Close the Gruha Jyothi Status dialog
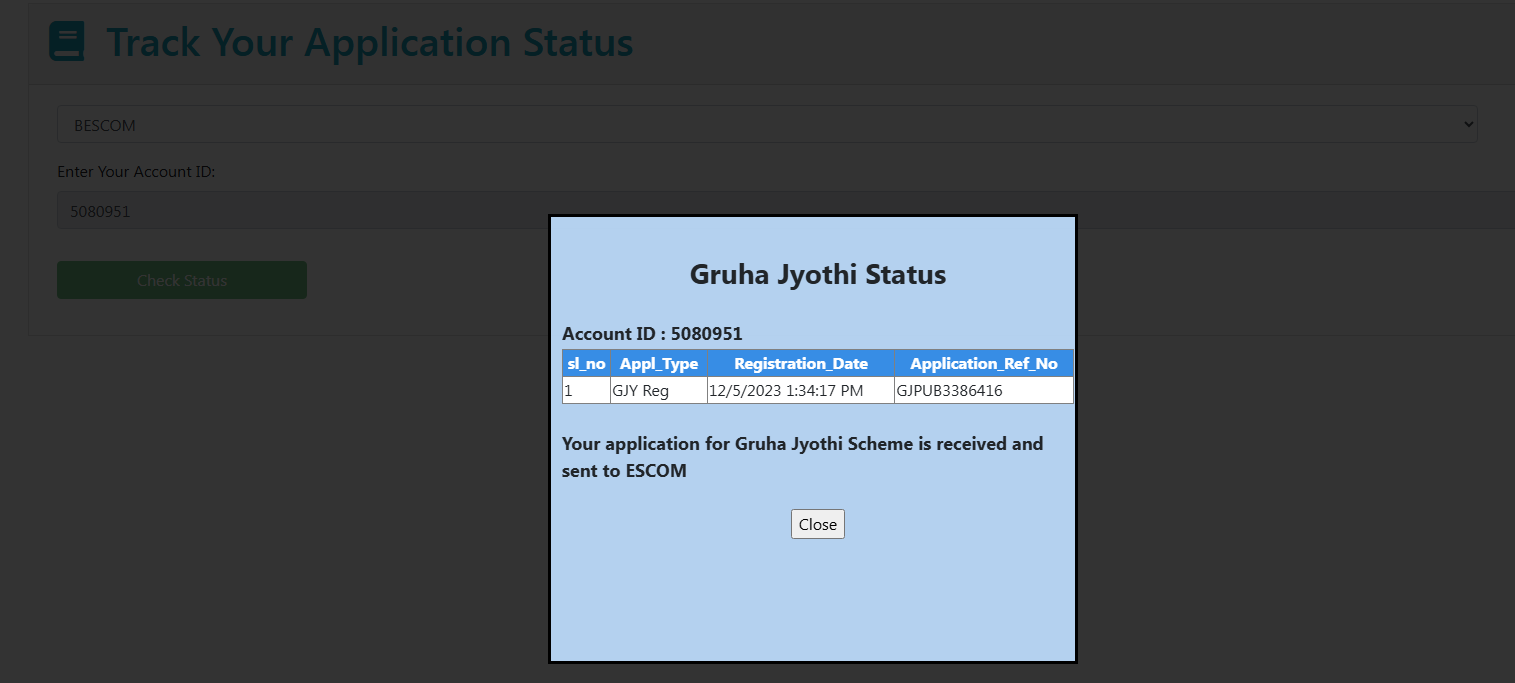 click(817, 524)
